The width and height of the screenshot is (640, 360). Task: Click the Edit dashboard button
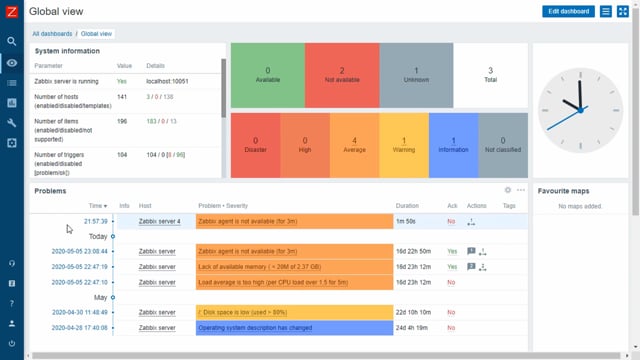pyautogui.click(x=568, y=11)
